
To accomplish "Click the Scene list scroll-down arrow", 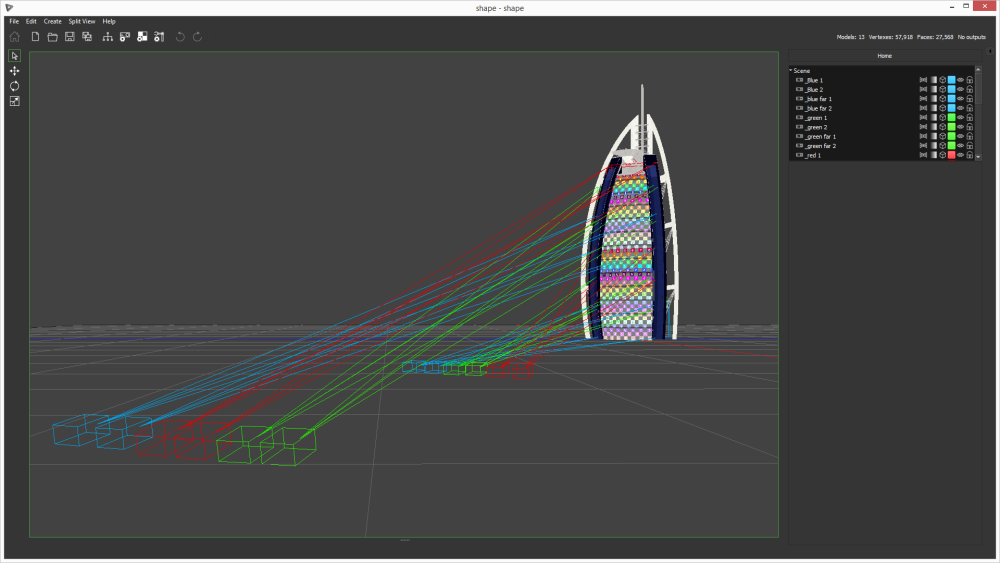I will tap(978, 156).
